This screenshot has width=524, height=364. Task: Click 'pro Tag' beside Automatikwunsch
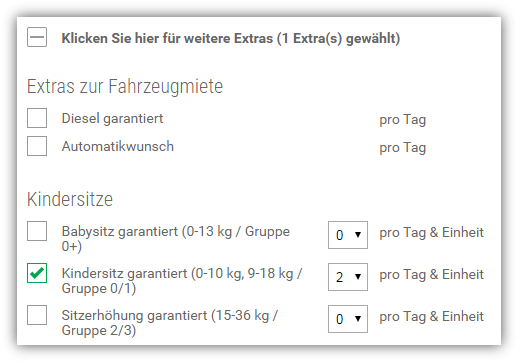click(x=402, y=148)
